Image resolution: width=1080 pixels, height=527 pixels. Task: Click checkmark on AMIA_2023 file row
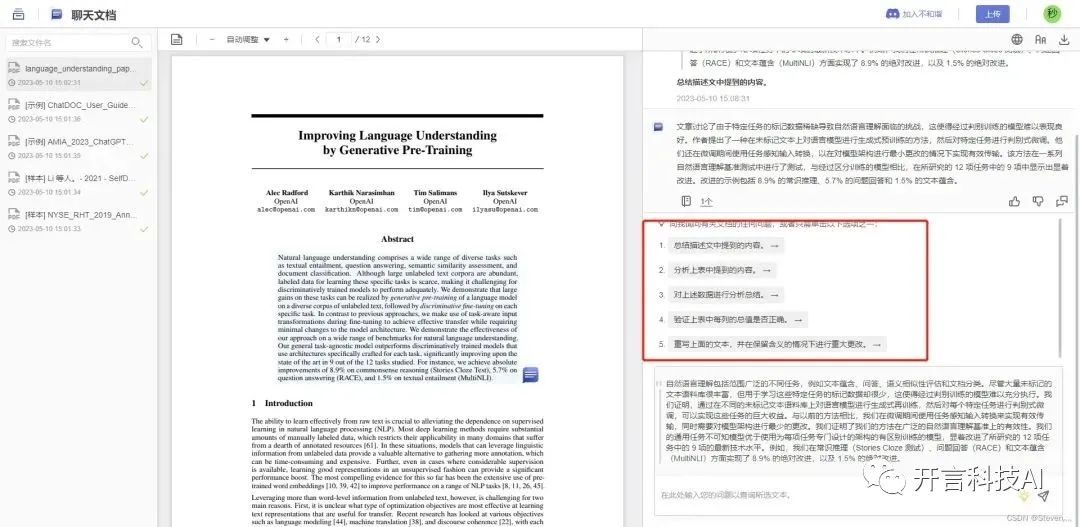click(144, 156)
